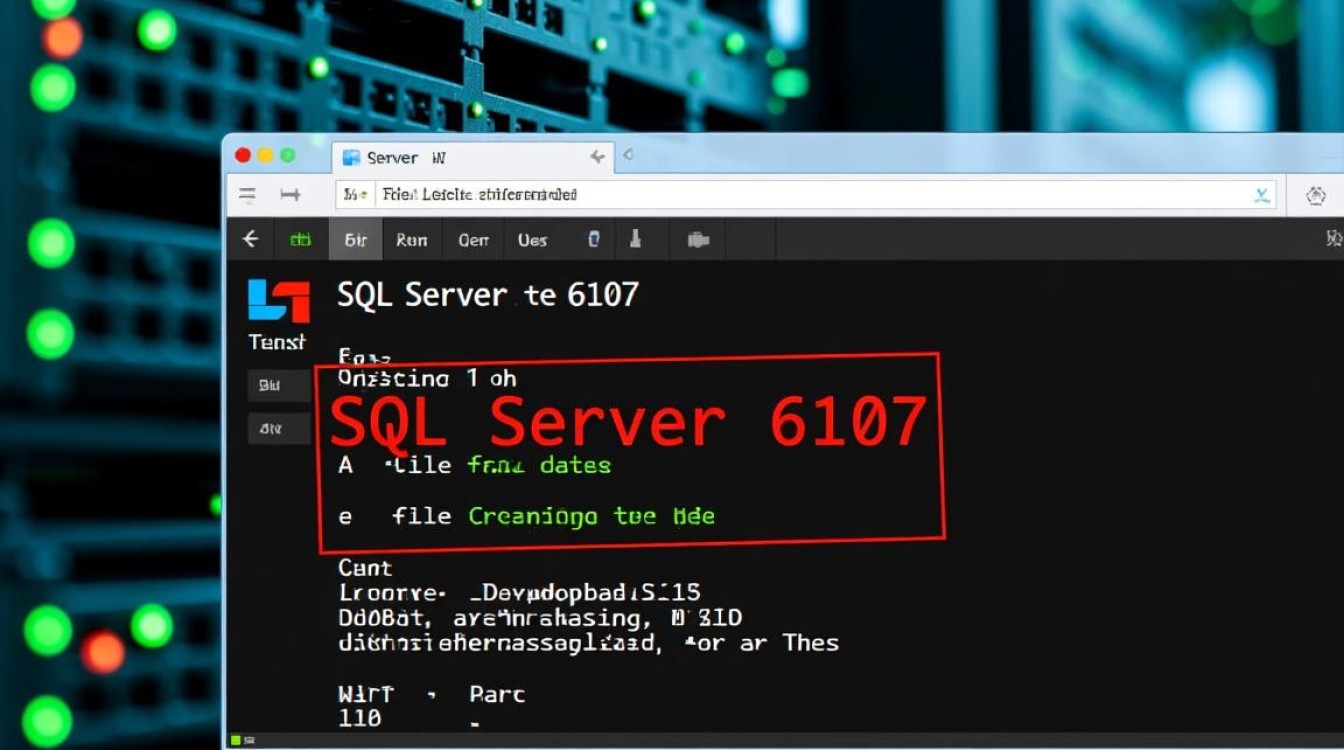Click the second small sidebar button
Viewport: 1344px width, 750px height.
click(278, 429)
